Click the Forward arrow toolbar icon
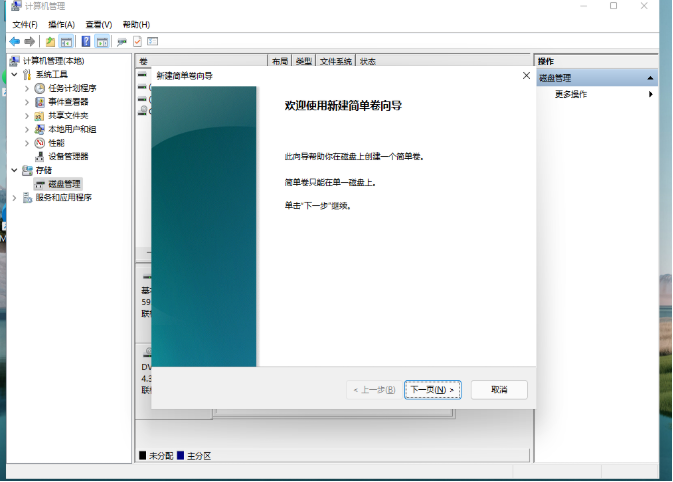This screenshot has width=673, height=482. (x=29, y=42)
